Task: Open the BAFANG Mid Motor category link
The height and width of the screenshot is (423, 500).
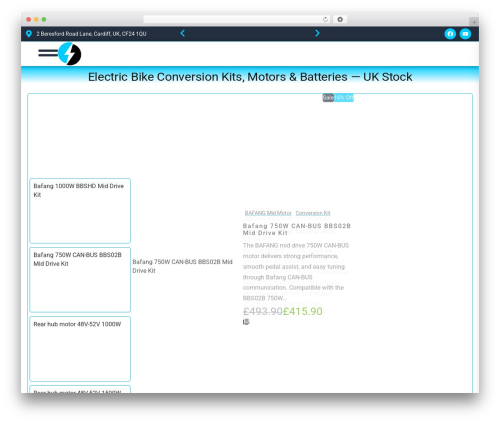Action: click(x=268, y=213)
